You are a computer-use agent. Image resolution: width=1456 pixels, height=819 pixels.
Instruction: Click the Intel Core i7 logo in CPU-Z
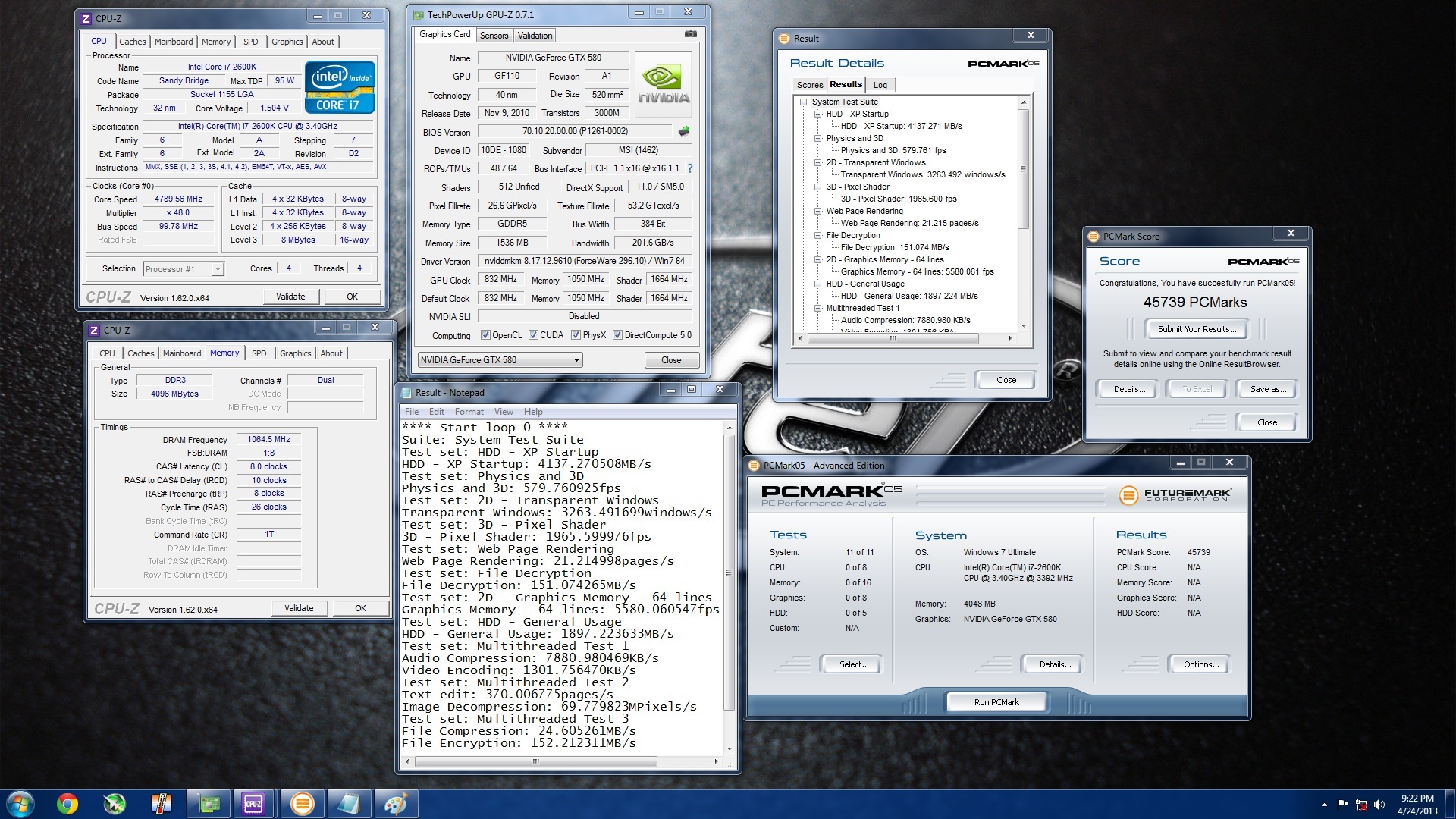tap(340, 87)
